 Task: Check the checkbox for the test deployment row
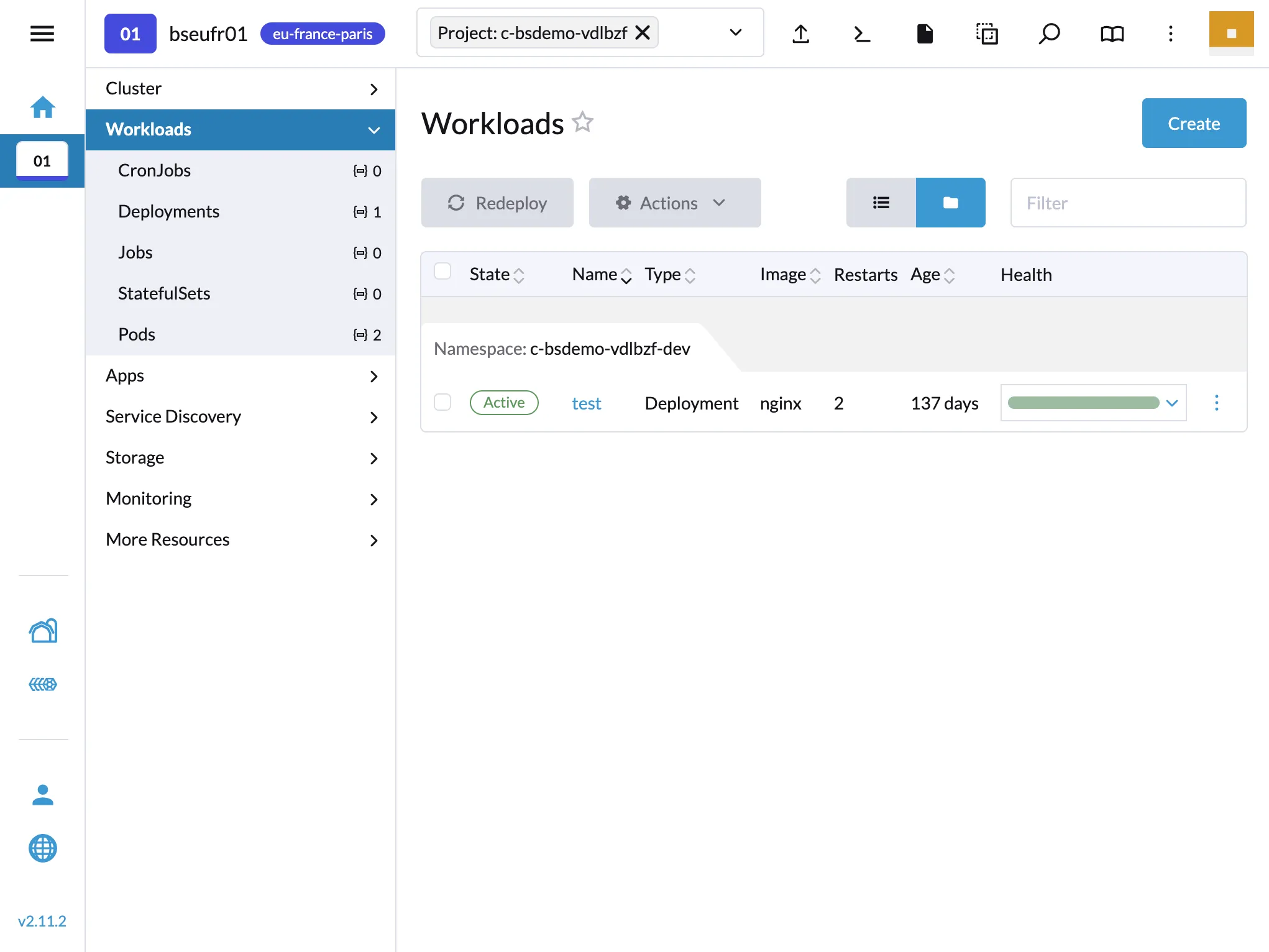point(442,403)
